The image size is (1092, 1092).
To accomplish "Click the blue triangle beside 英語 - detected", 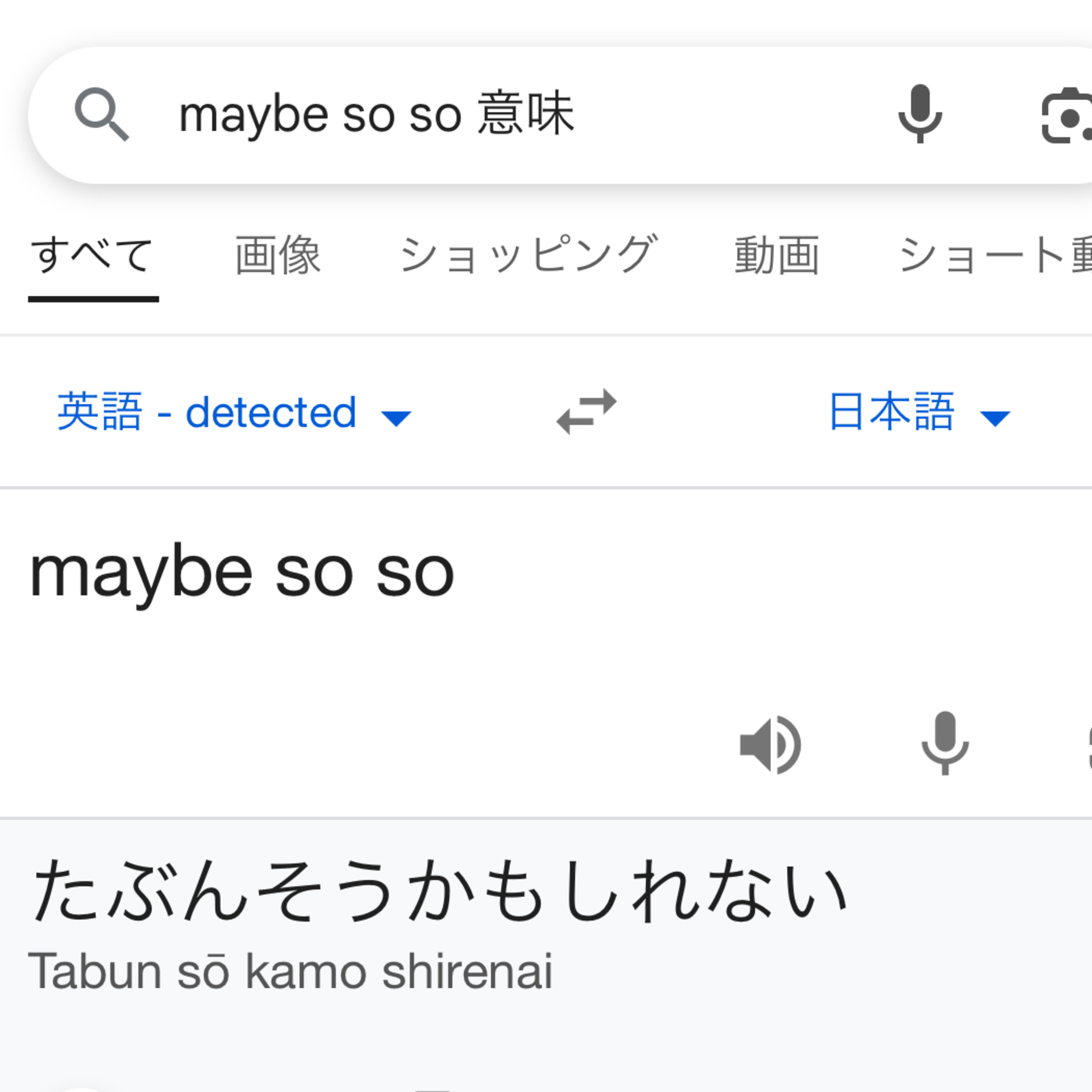I will coord(397,417).
